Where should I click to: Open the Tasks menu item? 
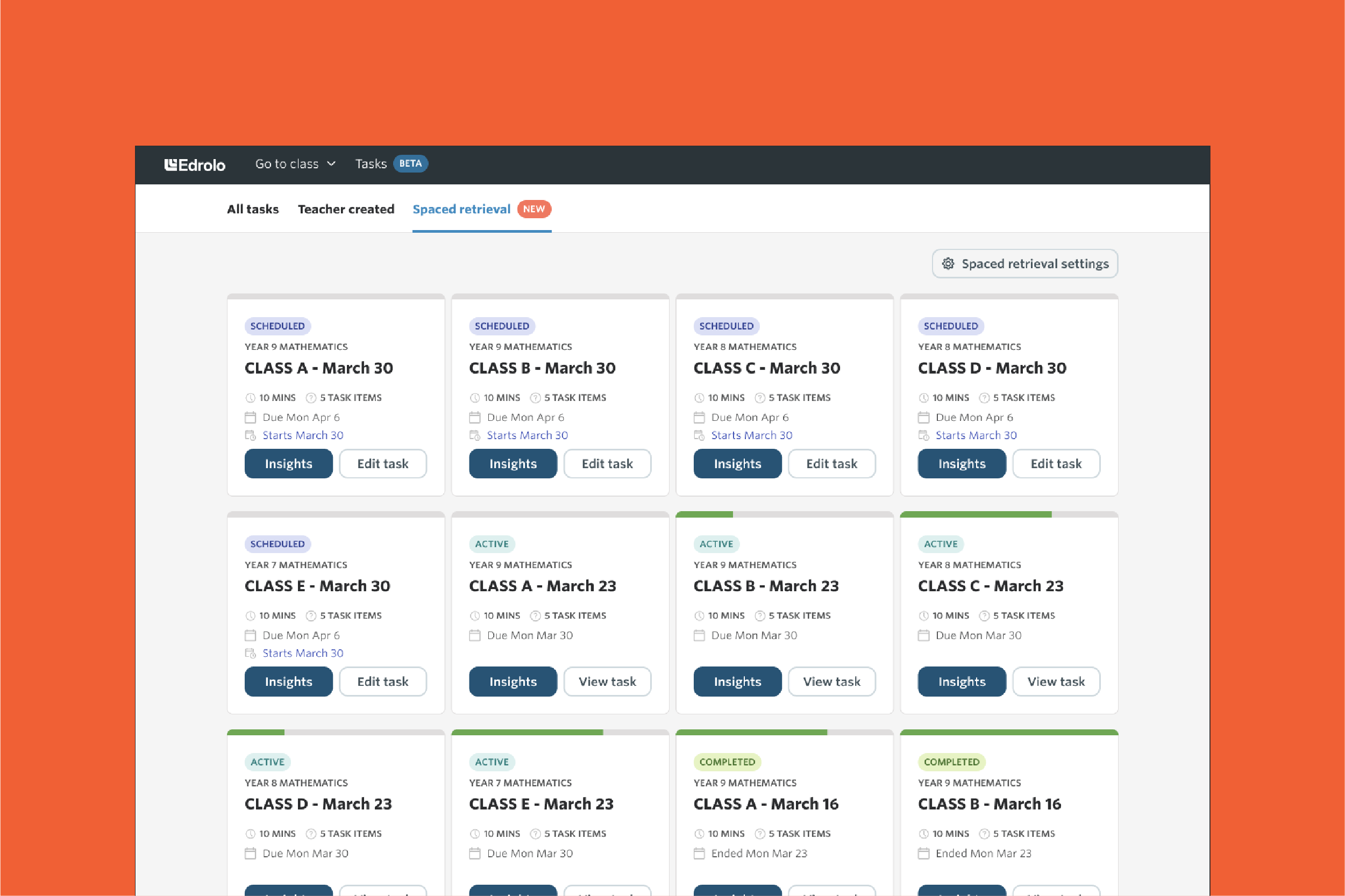click(371, 164)
